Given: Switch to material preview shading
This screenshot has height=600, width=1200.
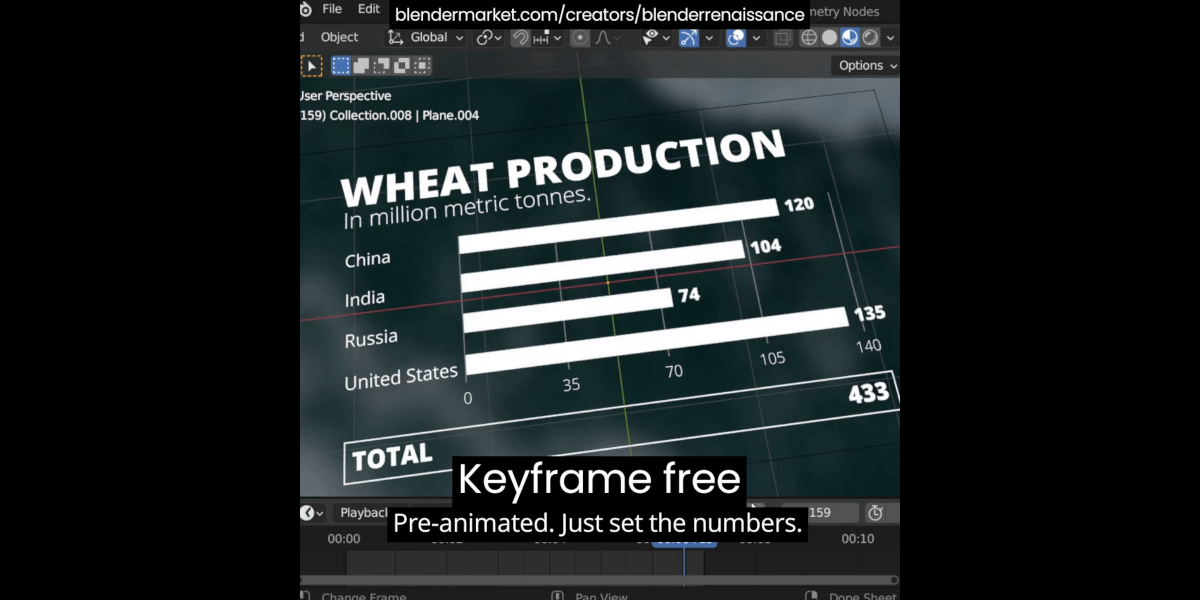Looking at the screenshot, I should (x=849, y=38).
